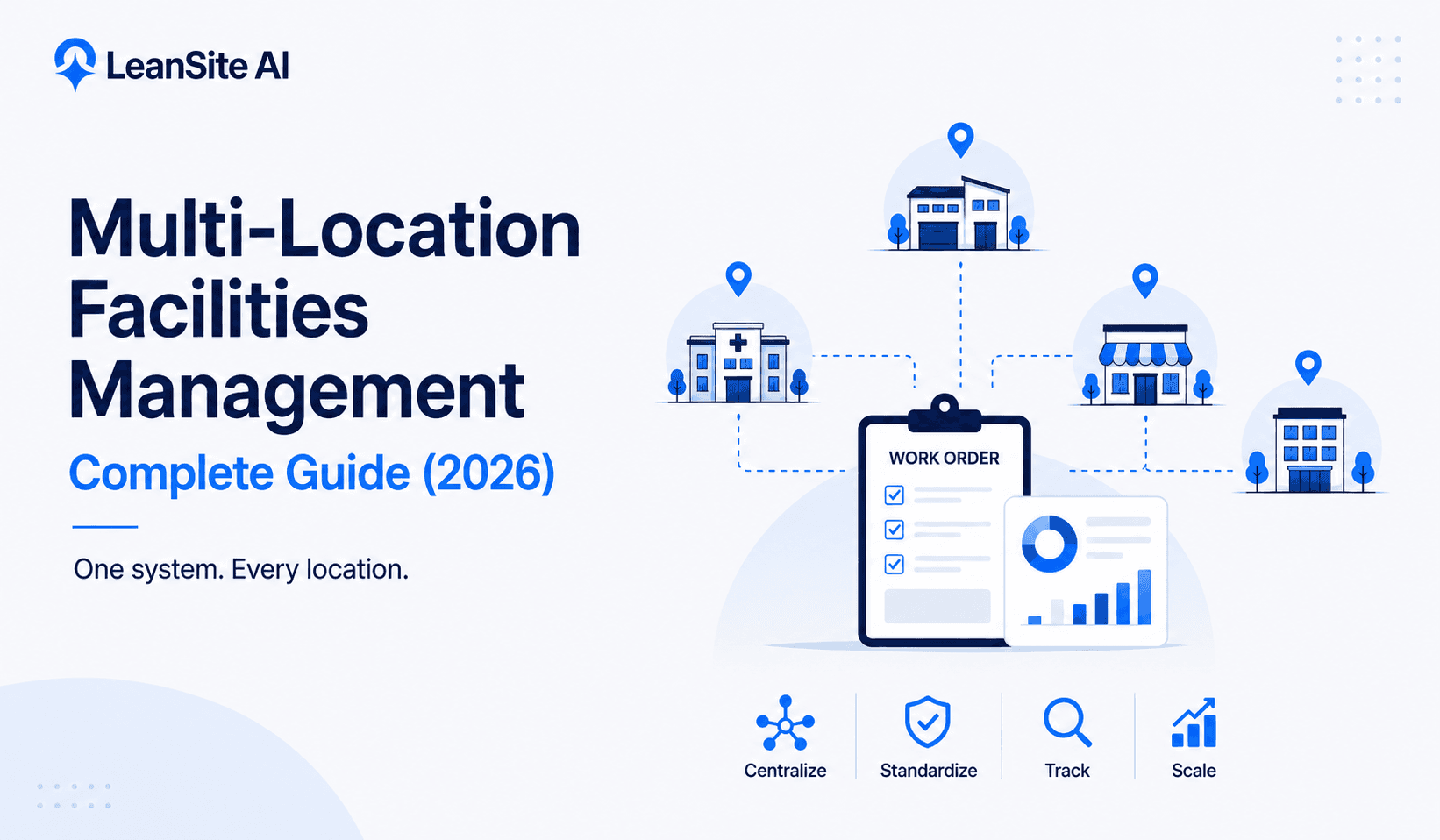Click the gray button on work order clipboard
Image resolution: width=1440 pixels, height=840 pixels.
[x=937, y=606]
